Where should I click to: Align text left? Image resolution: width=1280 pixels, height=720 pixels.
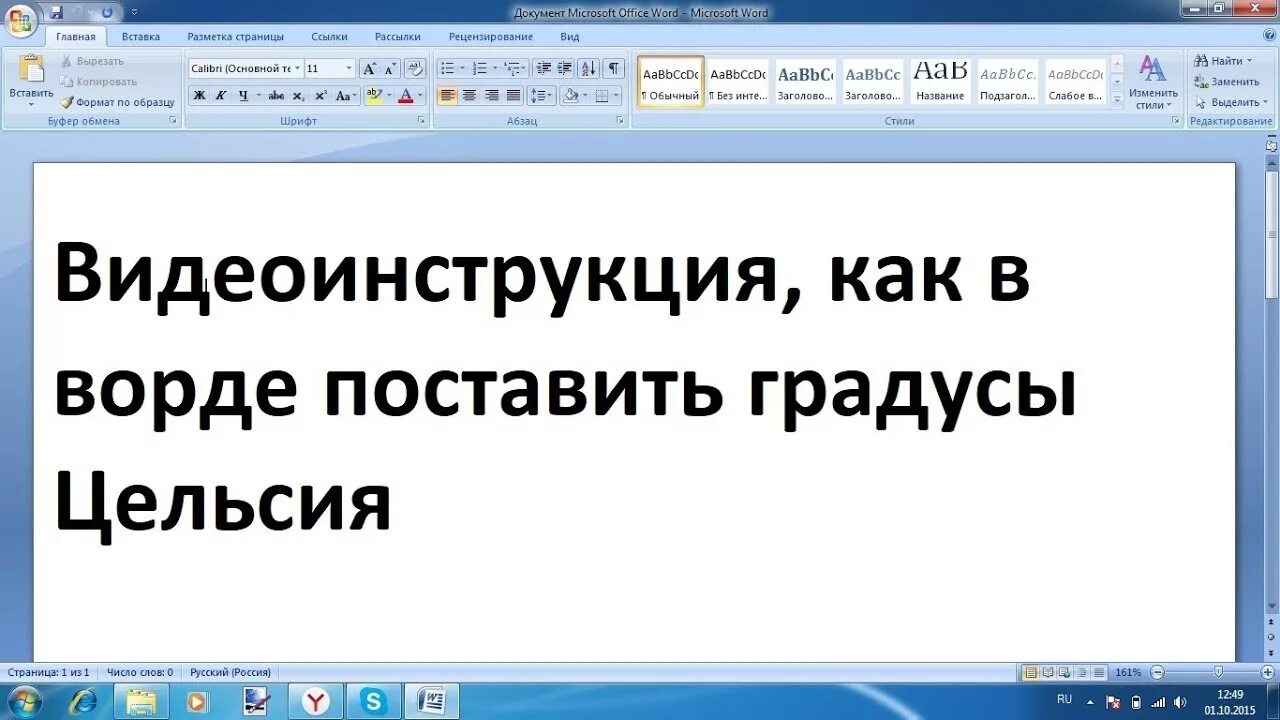(x=448, y=96)
